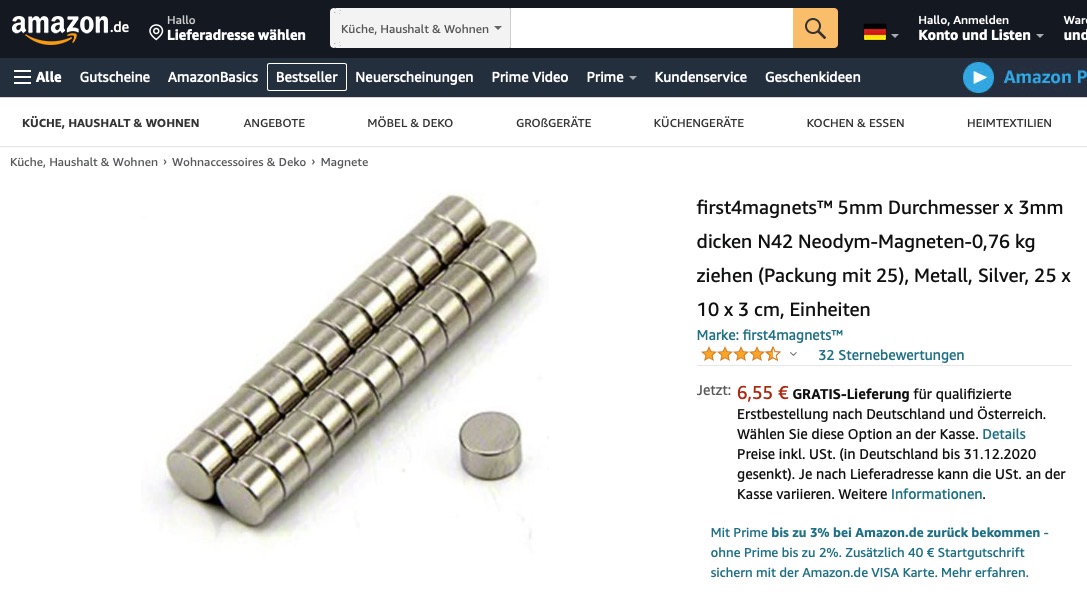Click the orange search magnifier button
Screen dimensions: 1087x594
[815, 28]
